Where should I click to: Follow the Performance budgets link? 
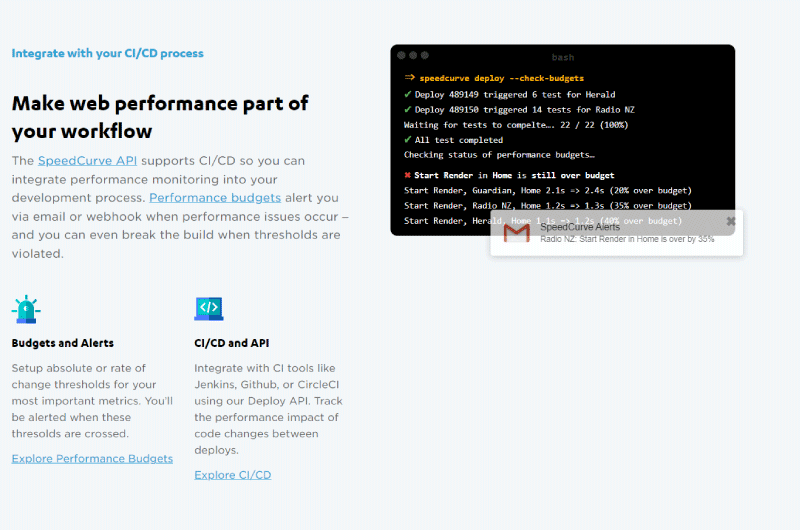click(215, 198)
